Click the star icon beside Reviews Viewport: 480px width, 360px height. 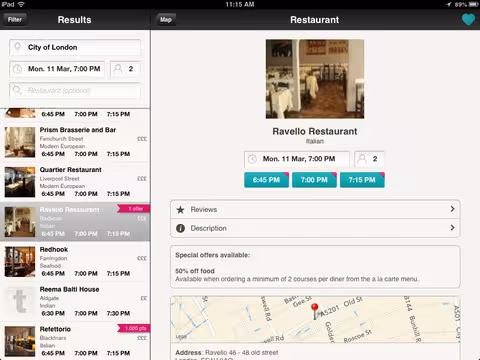(180, 210)
